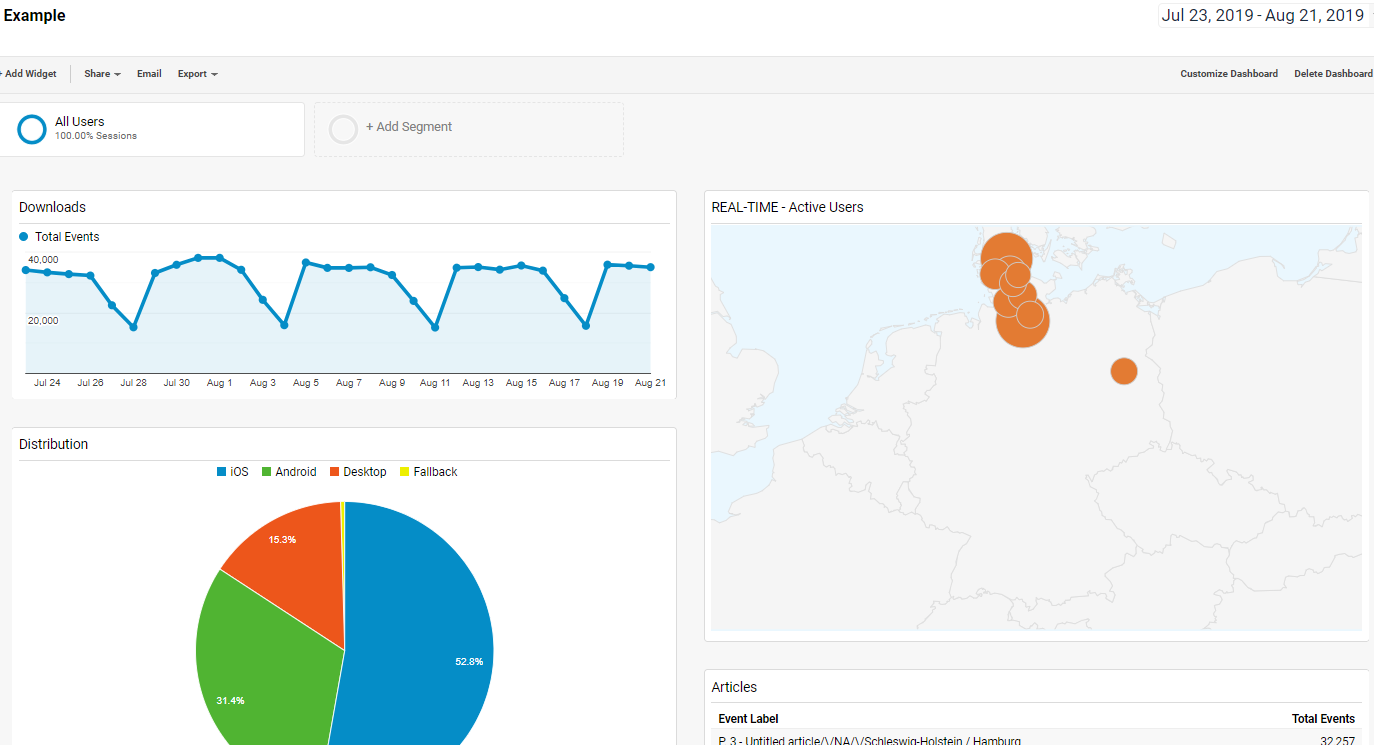Screen dimensions: 1374x745
Task: Open the Share dropdown menu
Action: click(x=102, y=74)
